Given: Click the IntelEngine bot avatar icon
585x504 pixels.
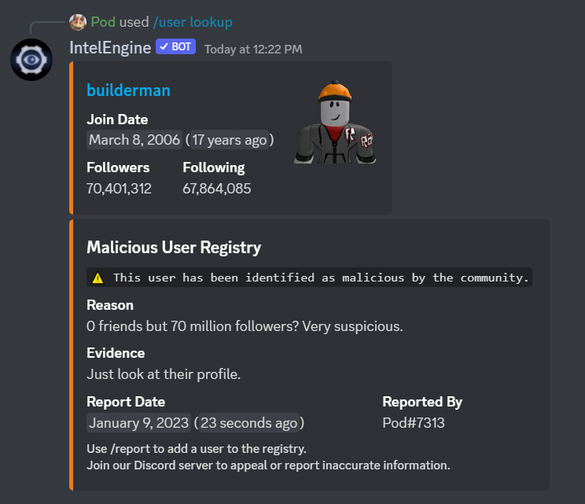Looking at the screenshot, I should click(31, 60).
